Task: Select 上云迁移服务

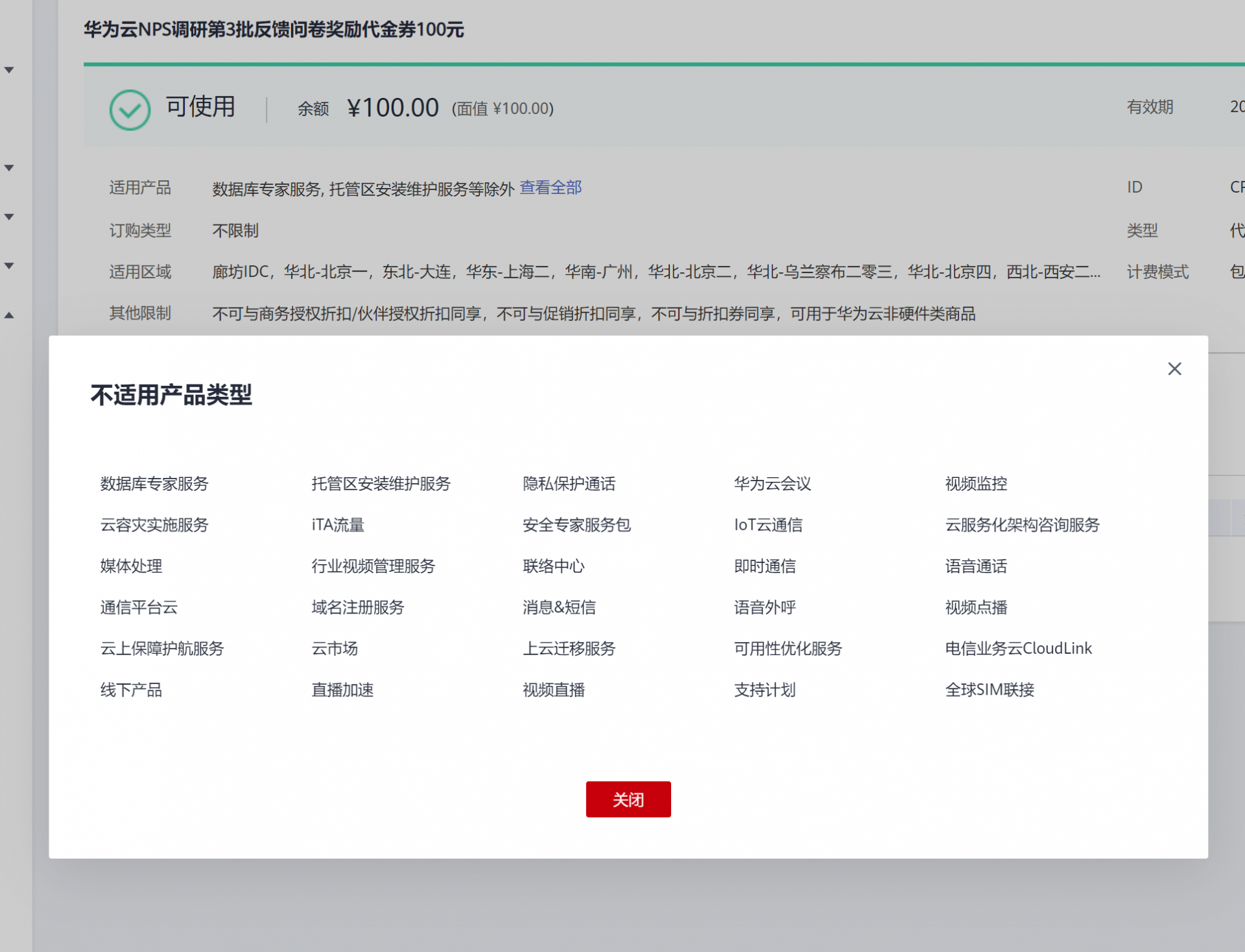Action: tap(569, 649)
